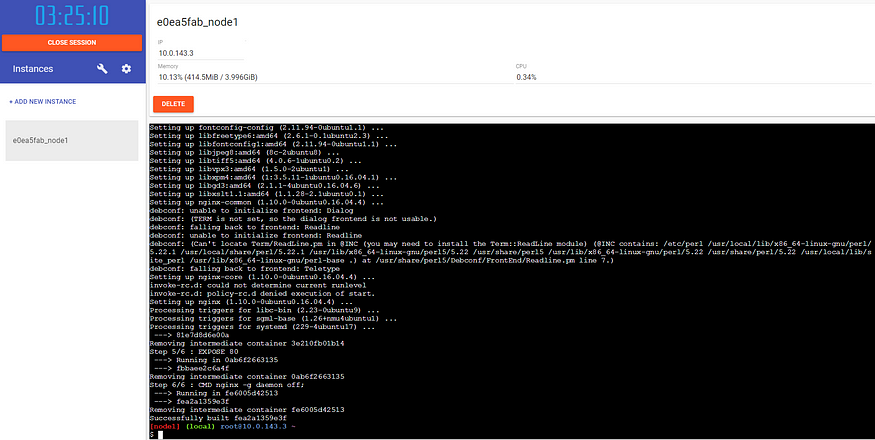The image size is (875, 440).
Task: Focus the terminal command prompt
Action: point(160,434)
